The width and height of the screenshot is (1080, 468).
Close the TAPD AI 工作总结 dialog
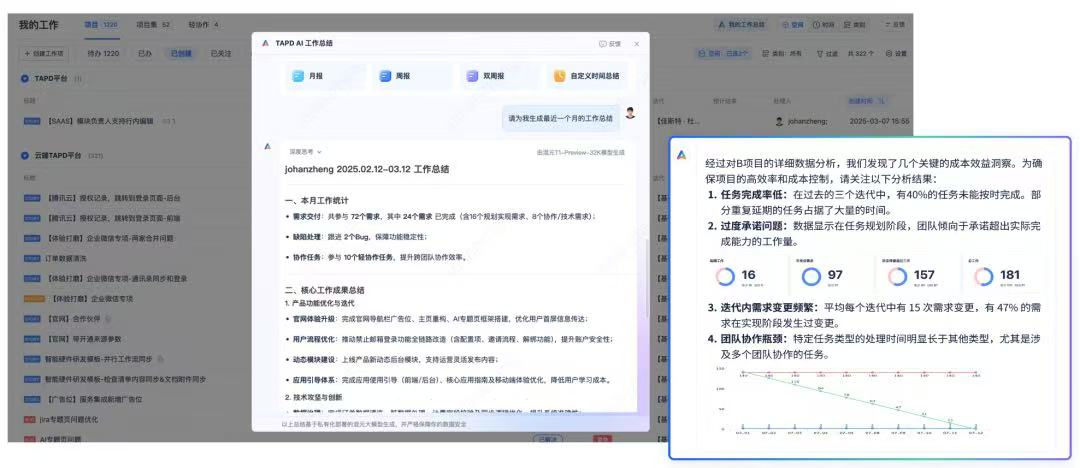point(636,43)
